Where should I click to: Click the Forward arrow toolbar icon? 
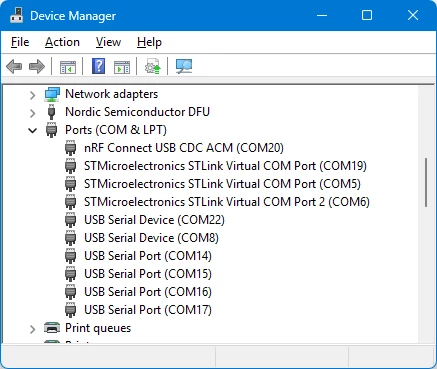click(37, 67)
